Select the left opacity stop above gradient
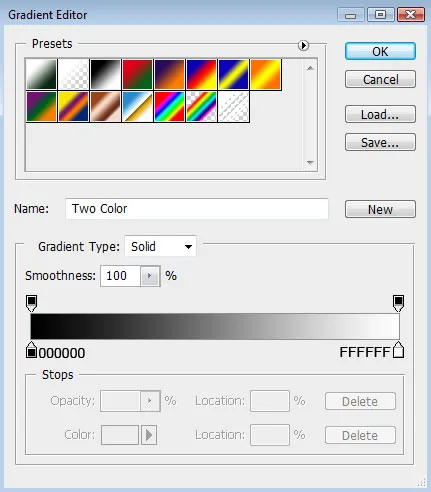This screenshot has height=492, width=431. [31, 303]
